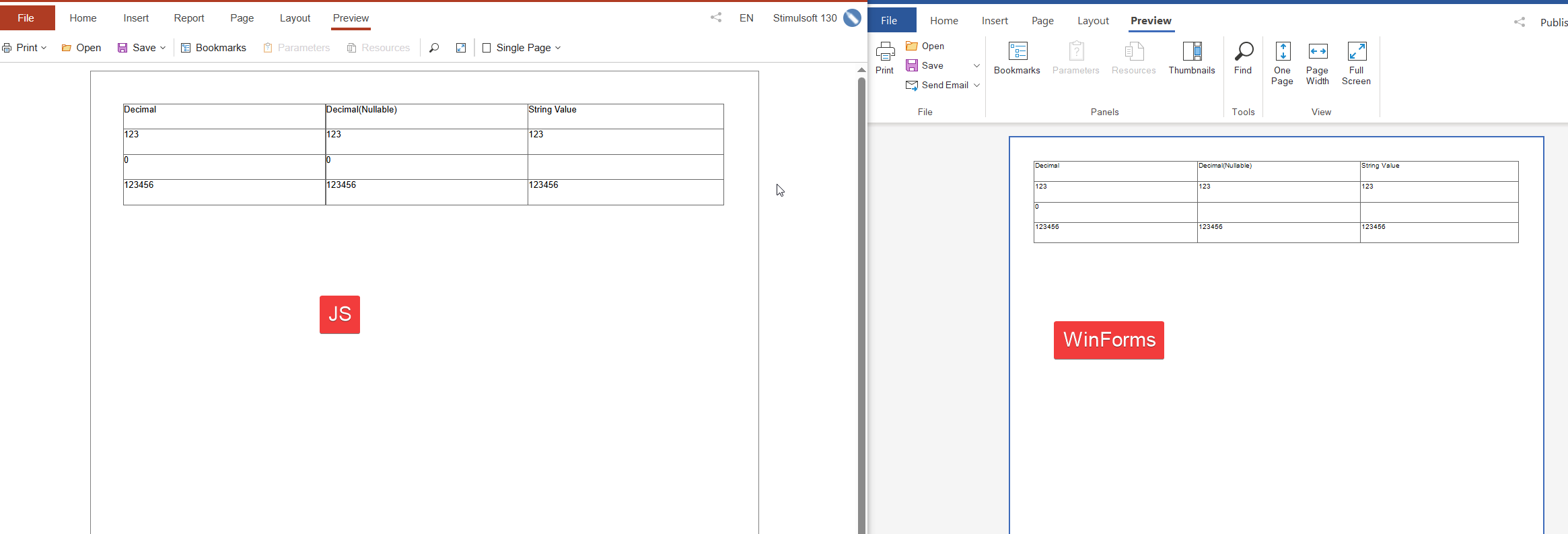Click Open in the JS viewer toolbar
This screenshot has width=1568, height=534.
tap(81, 48)
